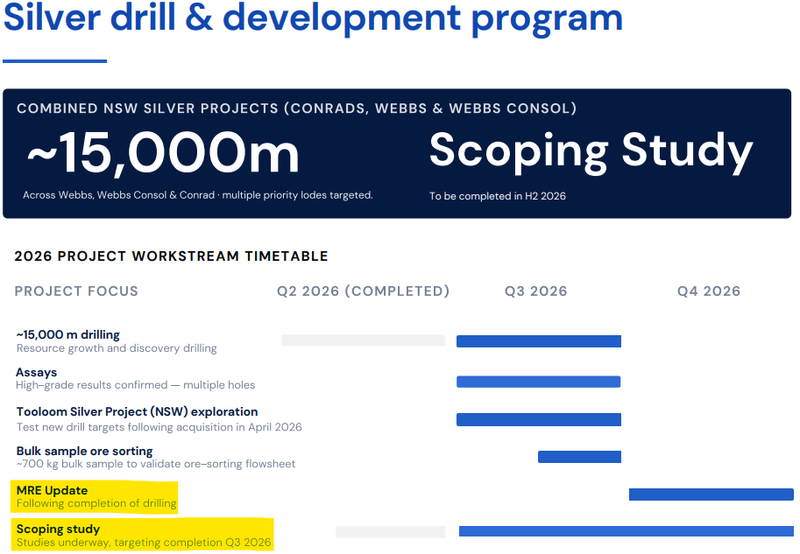Click the highlighted 'MRE Update' row title
Image resolution: width=800 pixels, height=554 pixels.
pos(52,490)
